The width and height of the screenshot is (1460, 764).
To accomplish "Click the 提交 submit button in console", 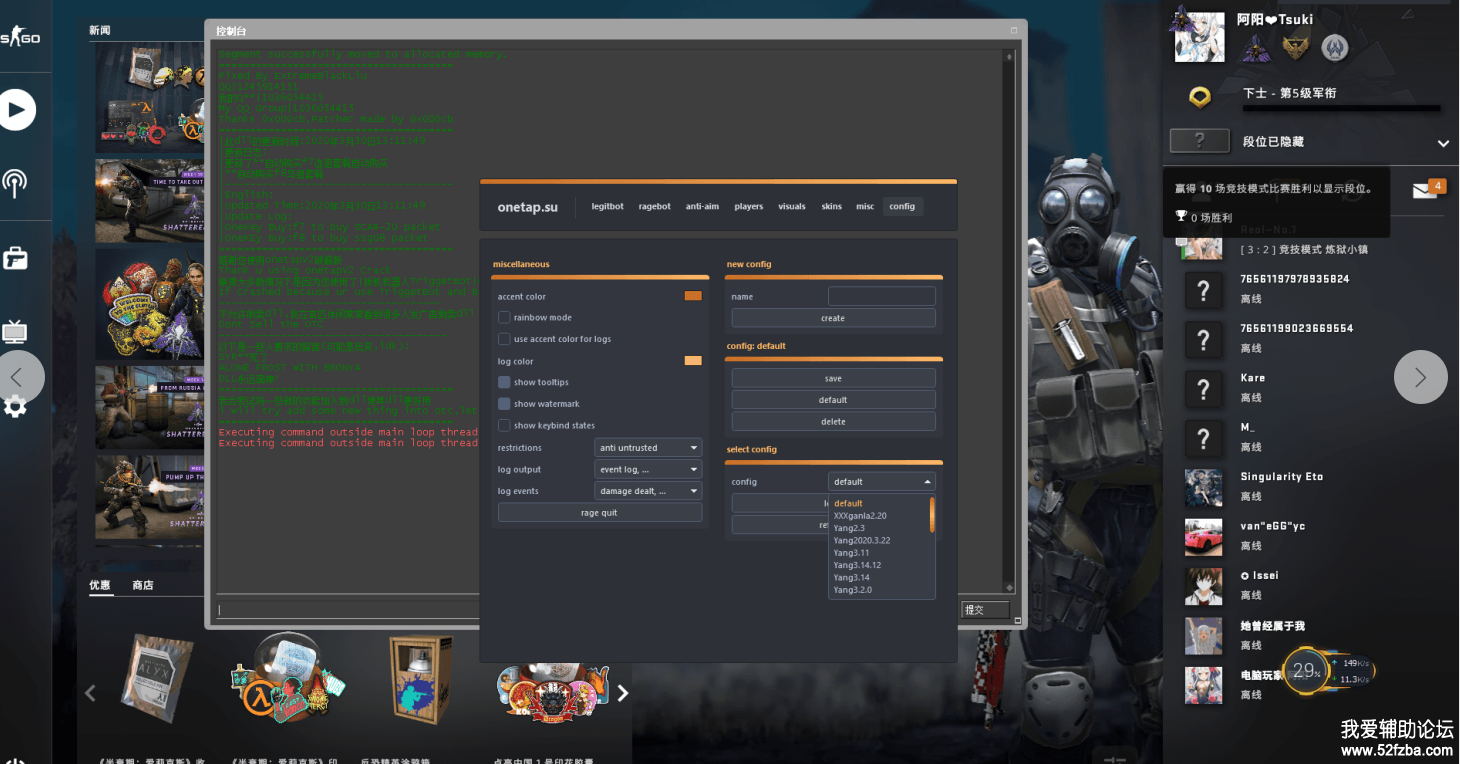I will tap(985, 609).
